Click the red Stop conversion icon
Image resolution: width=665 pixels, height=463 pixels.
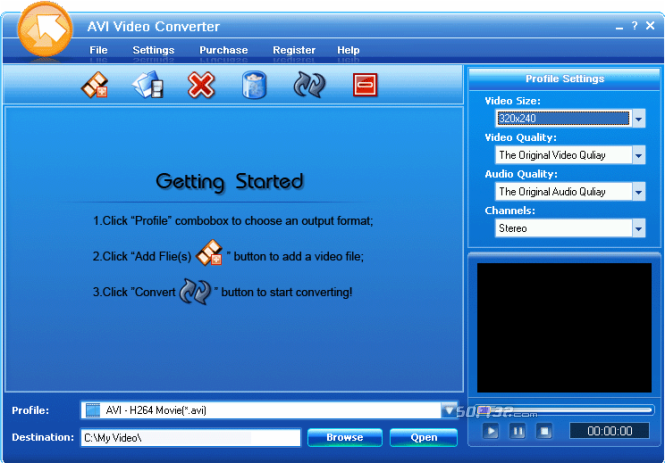(365, 85)
